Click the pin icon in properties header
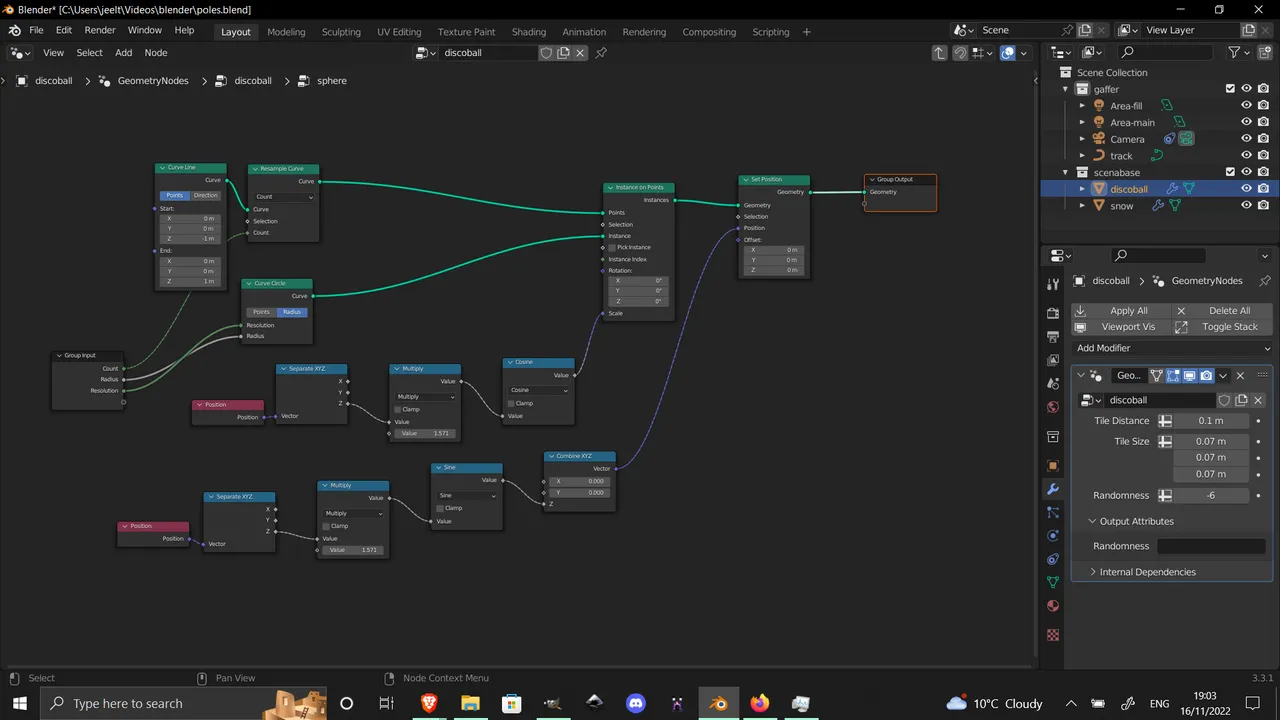 coord(1264,281)
